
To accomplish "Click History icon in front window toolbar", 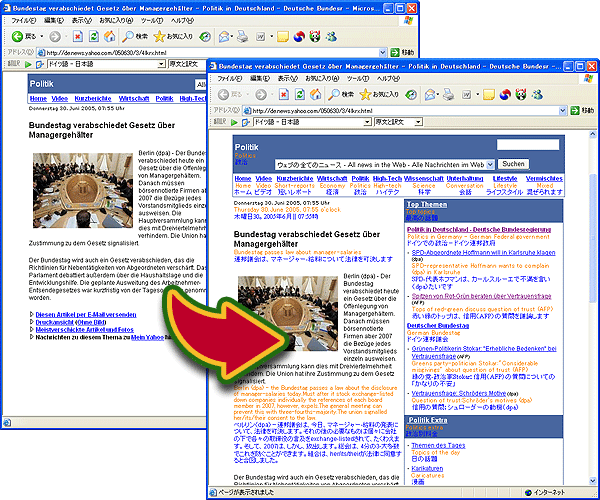I will (x=411, y=94).
